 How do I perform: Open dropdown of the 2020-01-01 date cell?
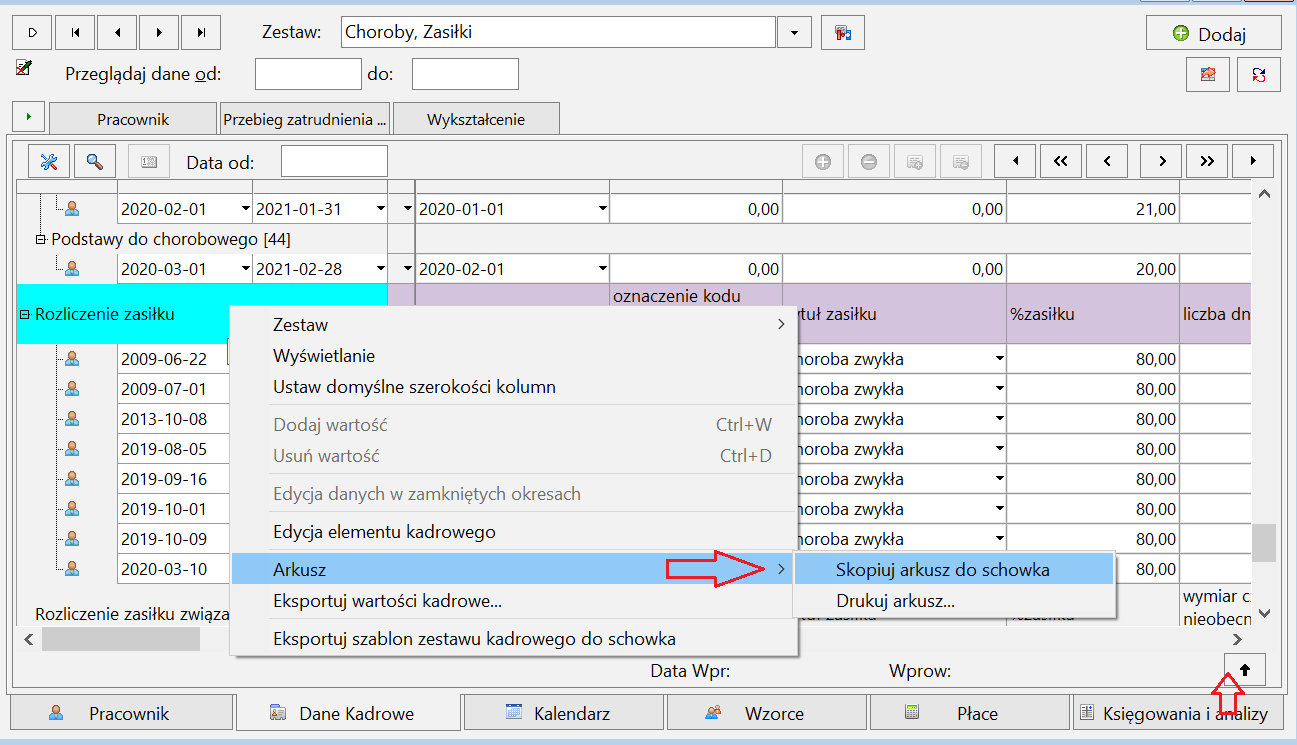coord(602,209)
